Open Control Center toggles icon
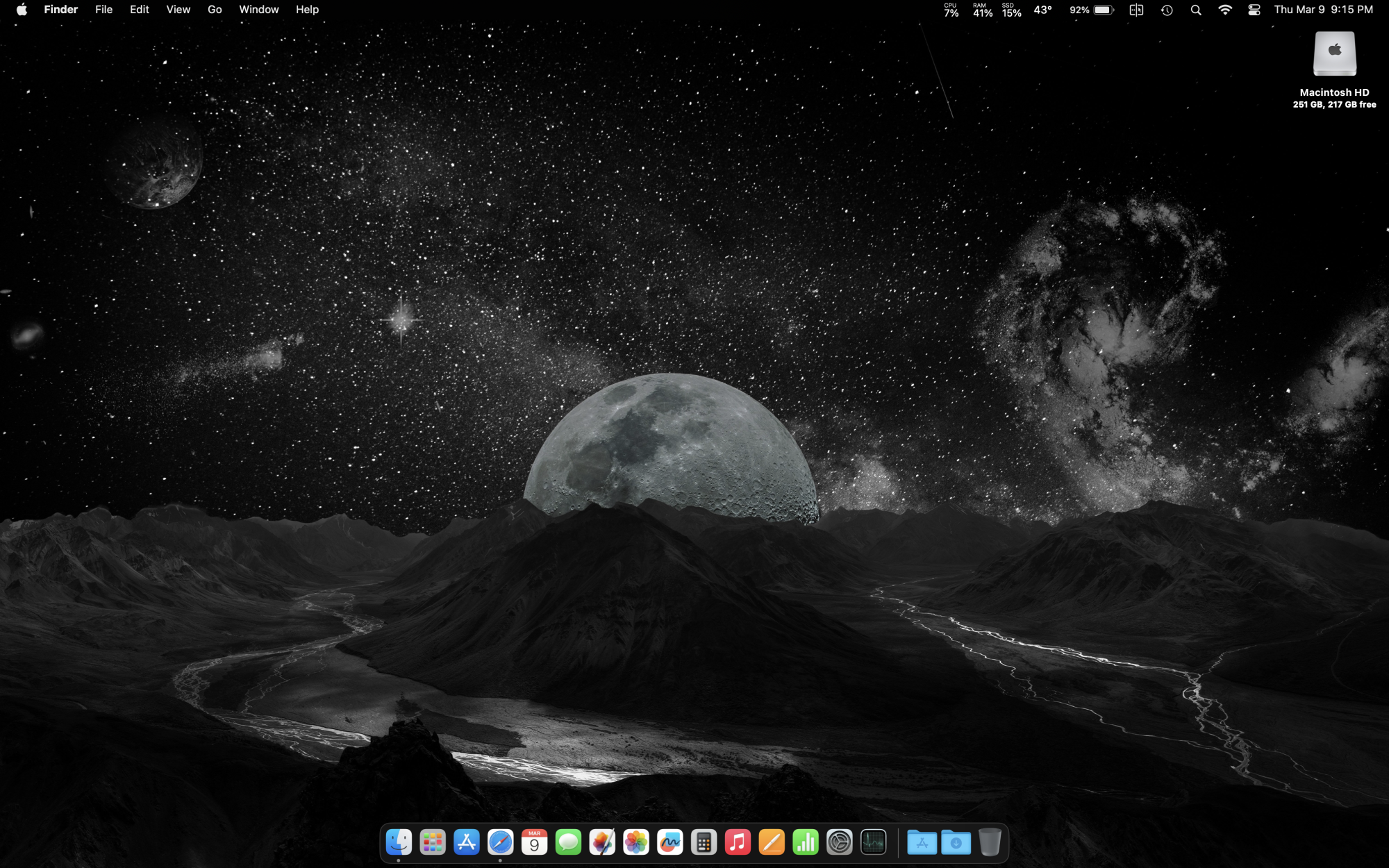Viewport: 1389px width, 868px height. 1254,10
